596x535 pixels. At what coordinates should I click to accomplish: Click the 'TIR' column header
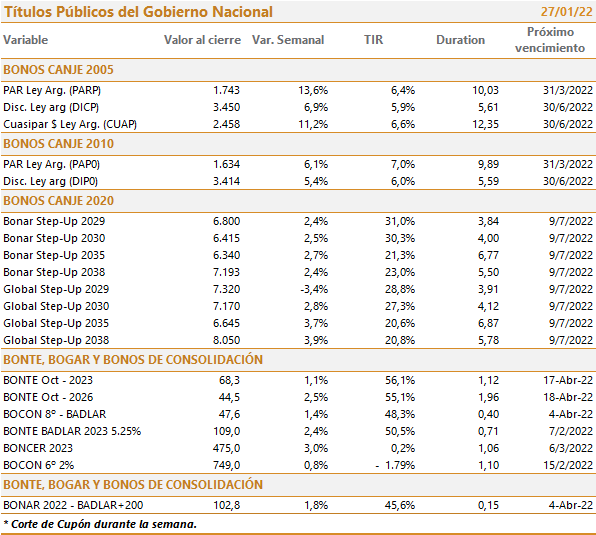(x=373, y=40)
